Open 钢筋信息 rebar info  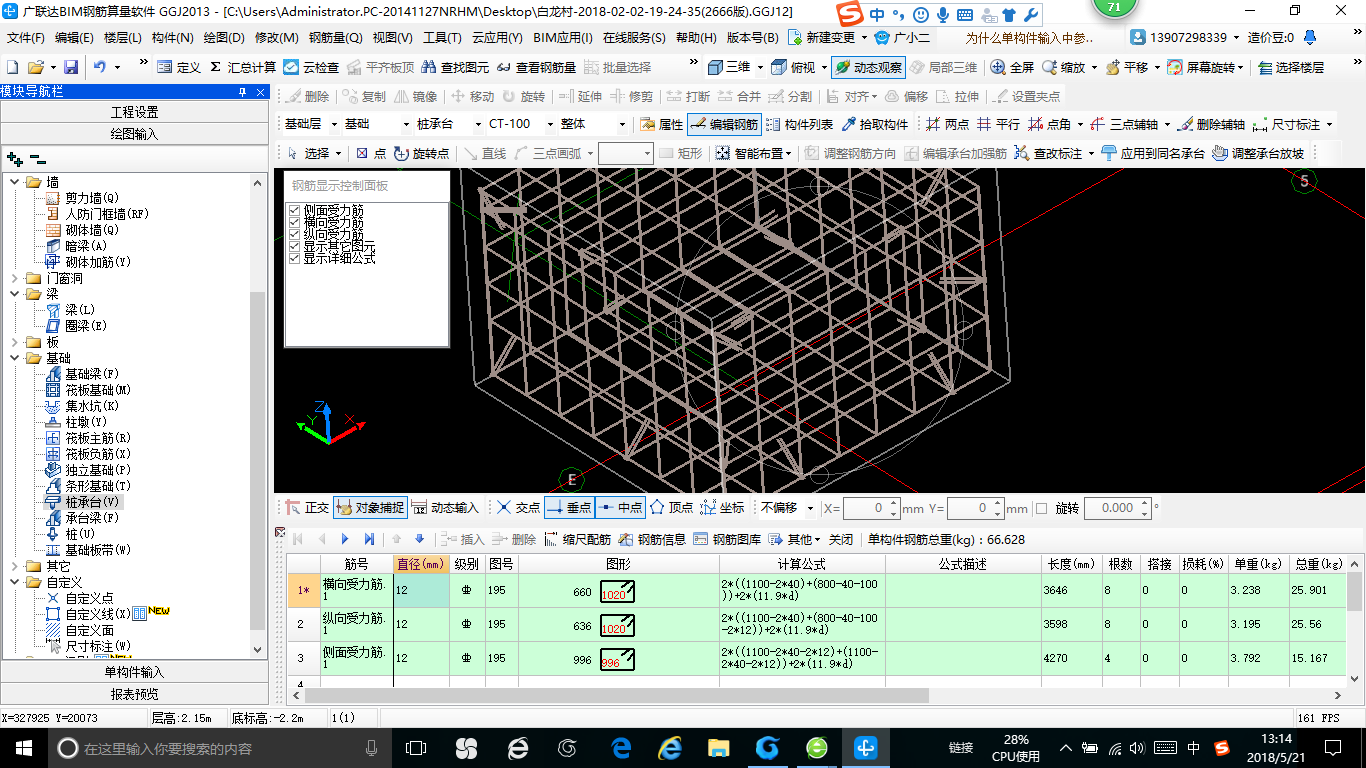coord(652,539)
